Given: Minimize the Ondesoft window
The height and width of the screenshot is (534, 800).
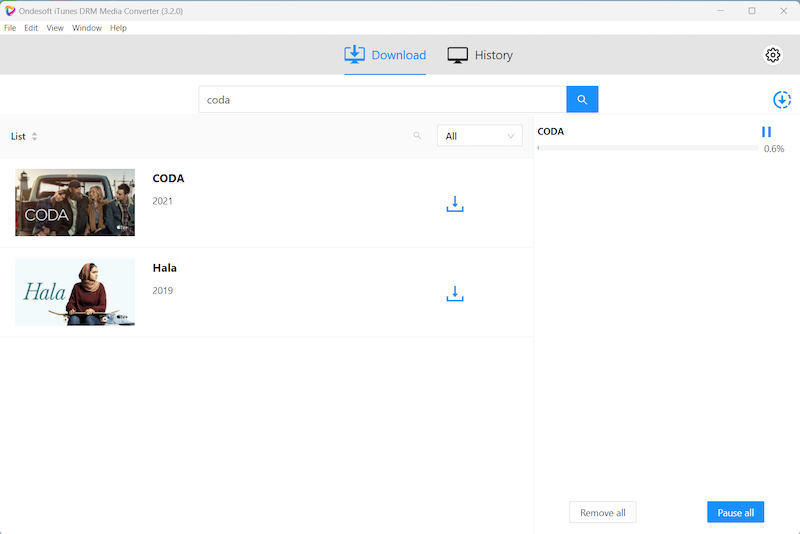Looking at the screenshot, I should [720, 11].
